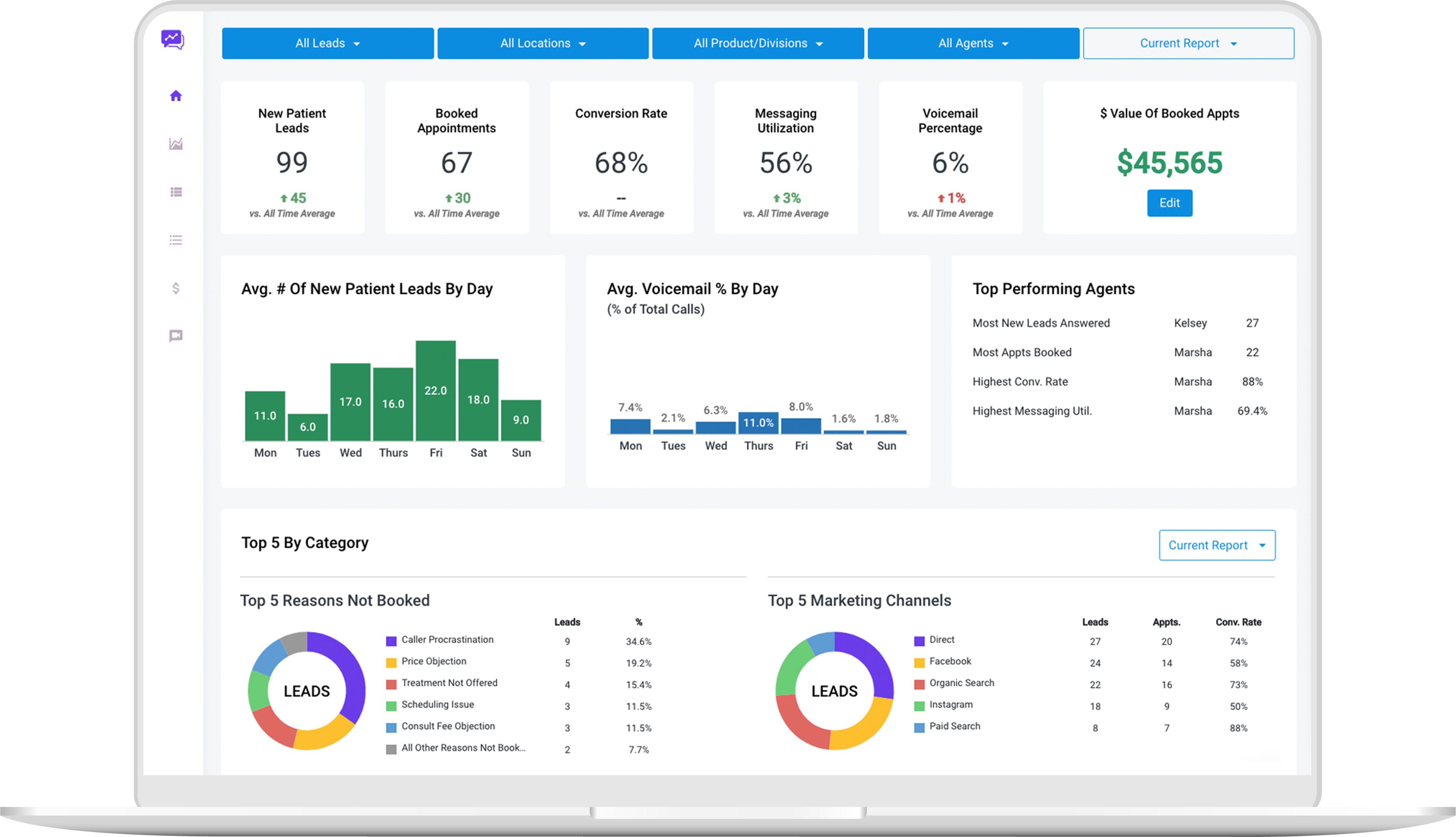Click the Thurs 11.0% voicemail bar
Screen dimensions: 1456x837
[758, 423]
